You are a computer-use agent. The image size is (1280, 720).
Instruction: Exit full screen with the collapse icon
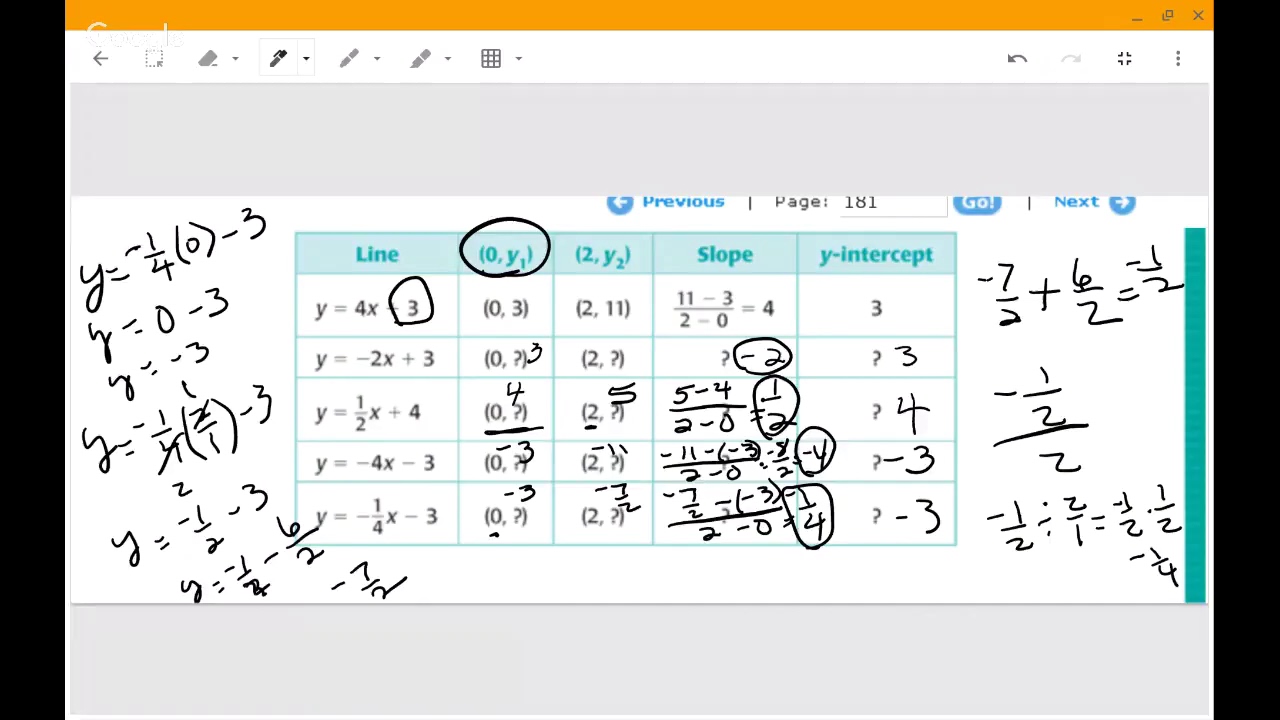click(x=1125, y=59)
